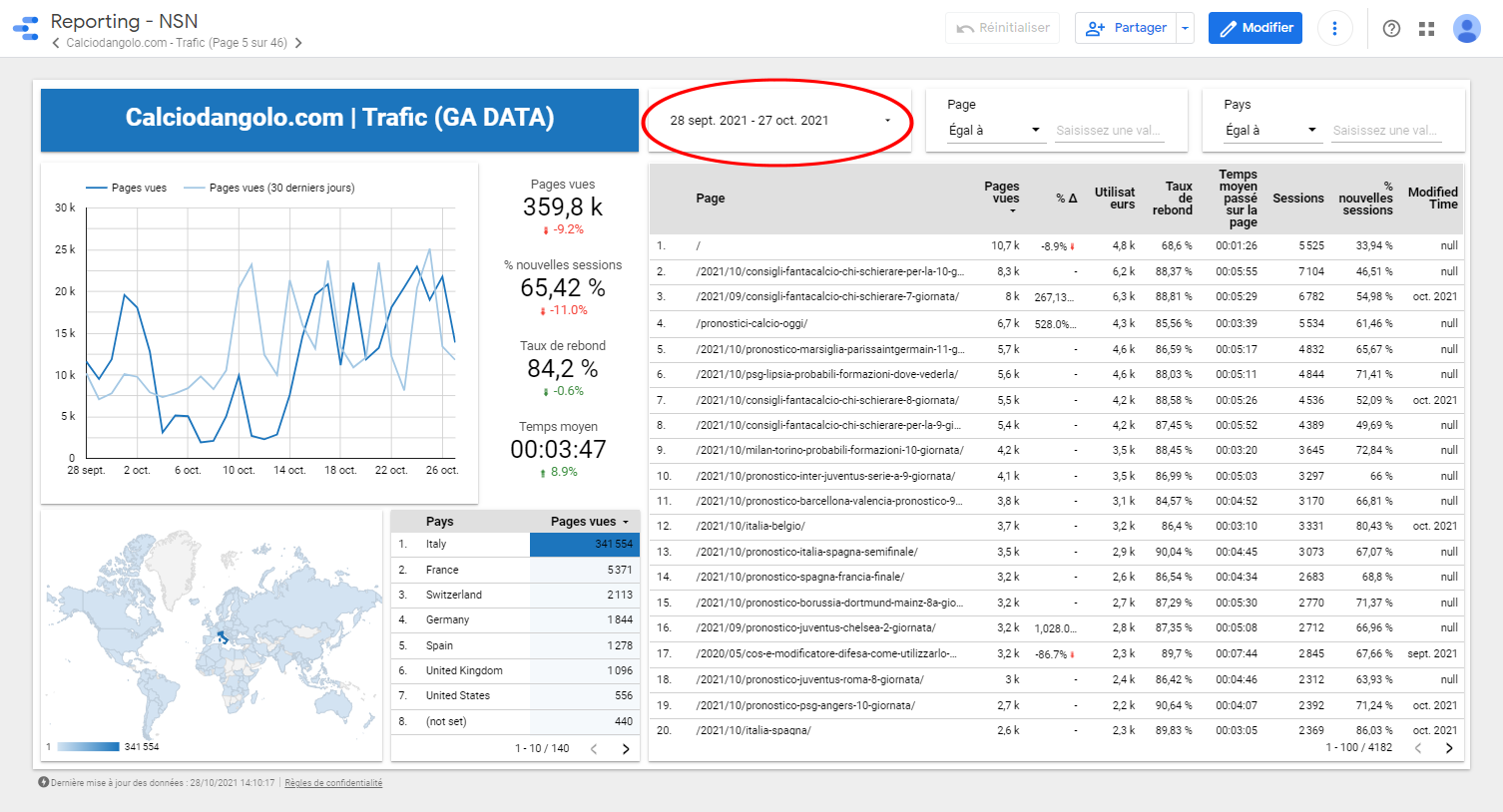Open the help question mark icon
Viewport: 1503px width, 812px height.
[1391, 28]
